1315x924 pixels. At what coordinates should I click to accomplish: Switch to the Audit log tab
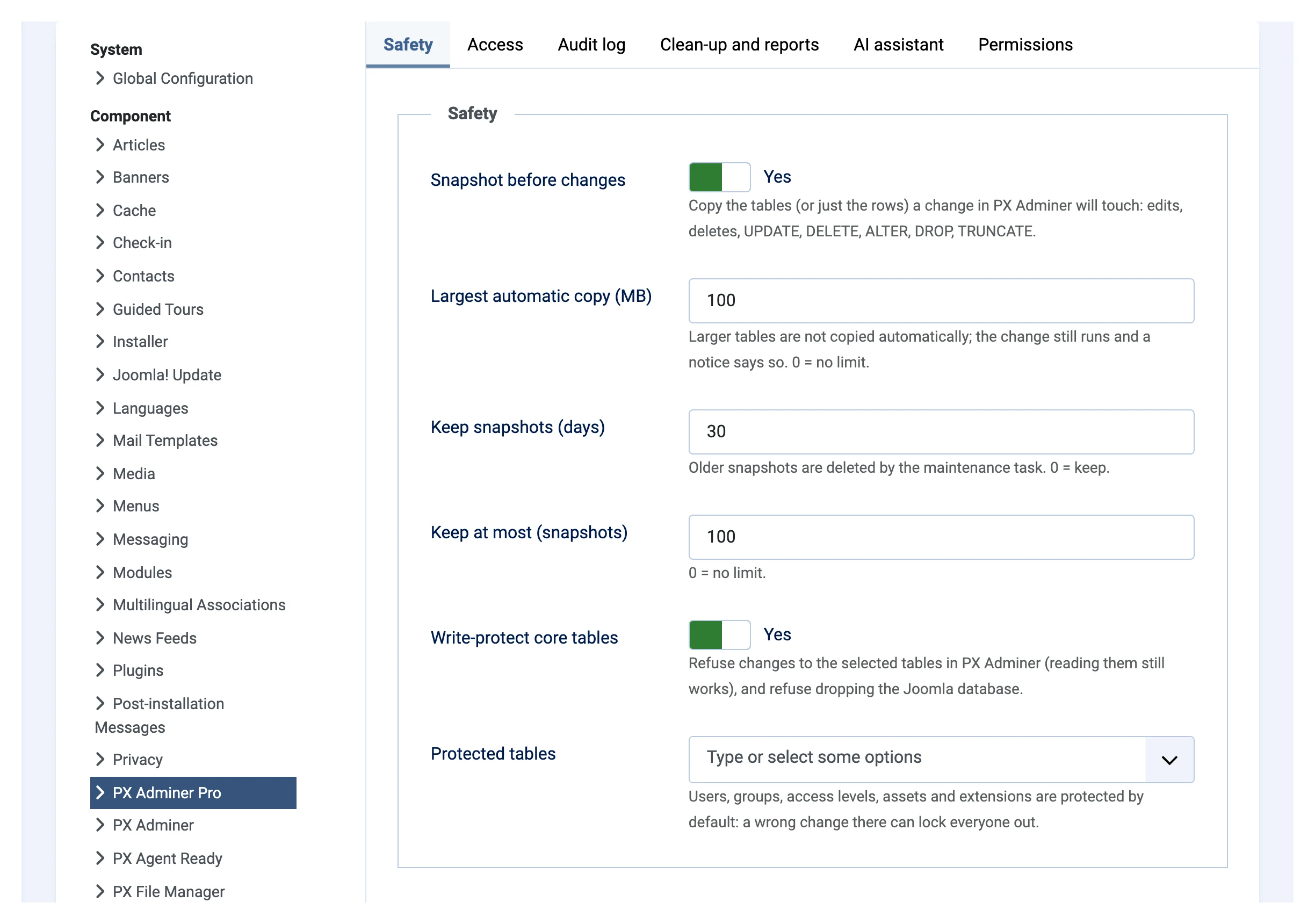pos(591,45)
